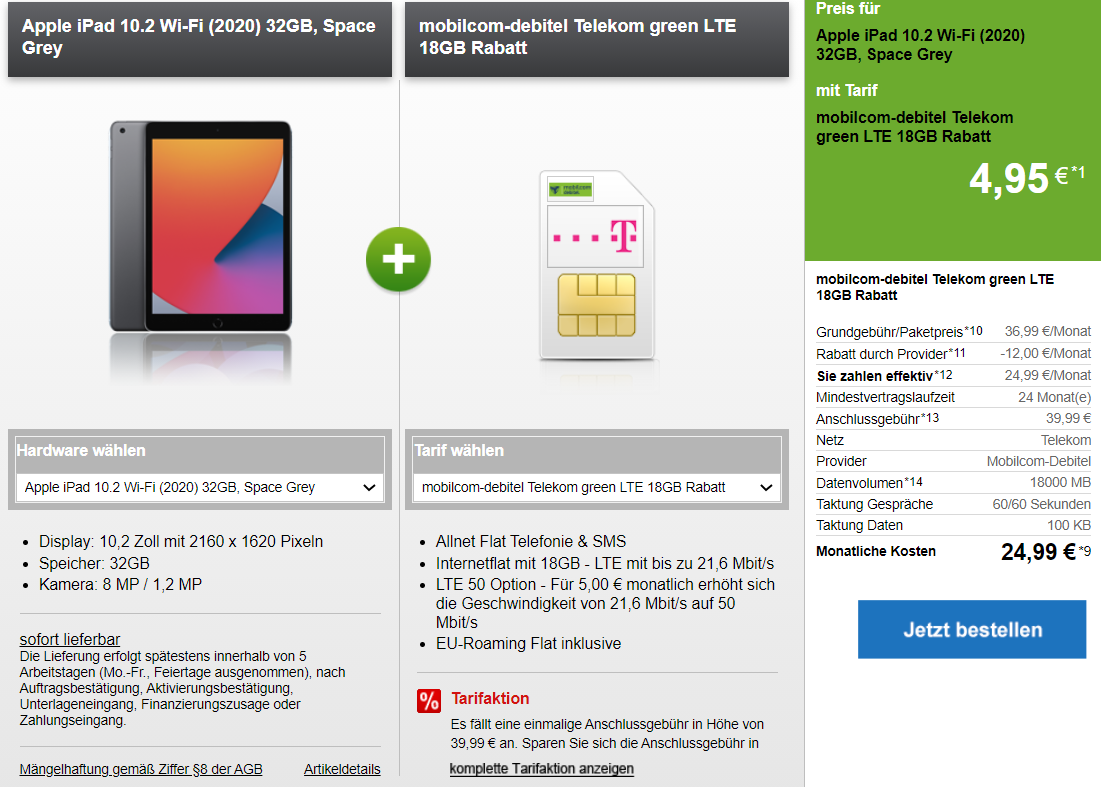Click the Apple iPad 10.2 Wi-Fi header bar
Image resolution: width=1101 pixels, height=787 pixels.
200,39
